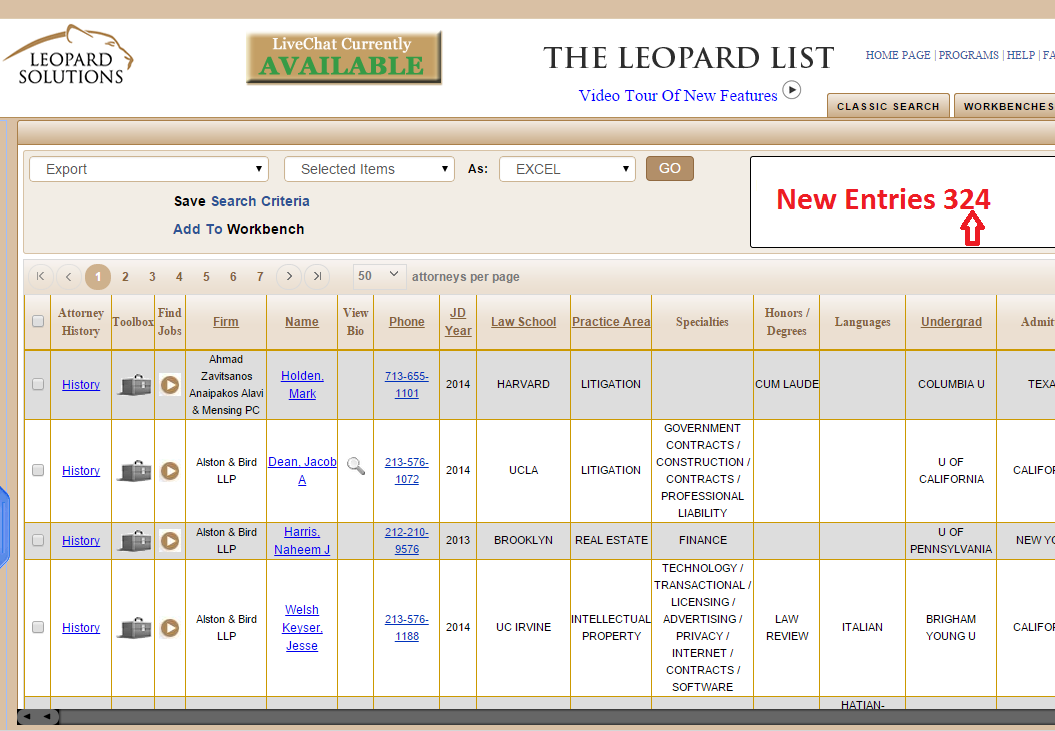Go to previous page of results
The width and height of the screenshot is (1055, 731).
pyautogui.click(x=69, y=277)
